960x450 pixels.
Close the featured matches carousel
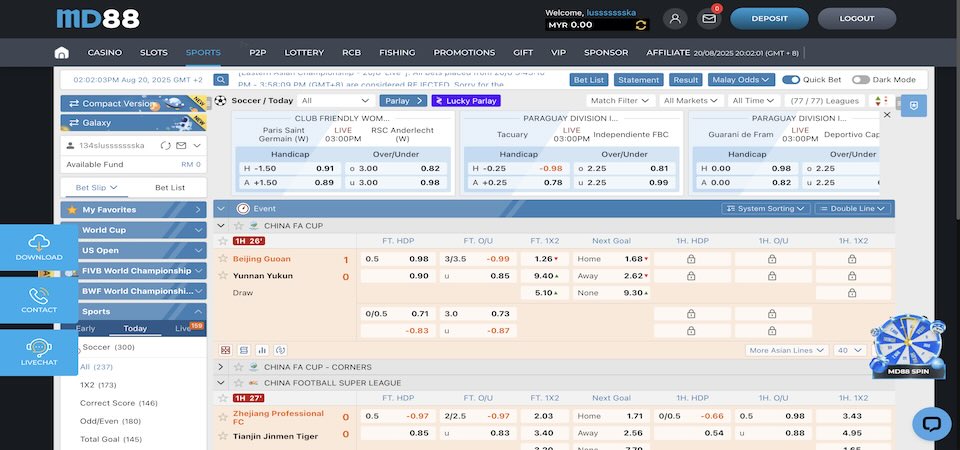(x=887, y=114)
